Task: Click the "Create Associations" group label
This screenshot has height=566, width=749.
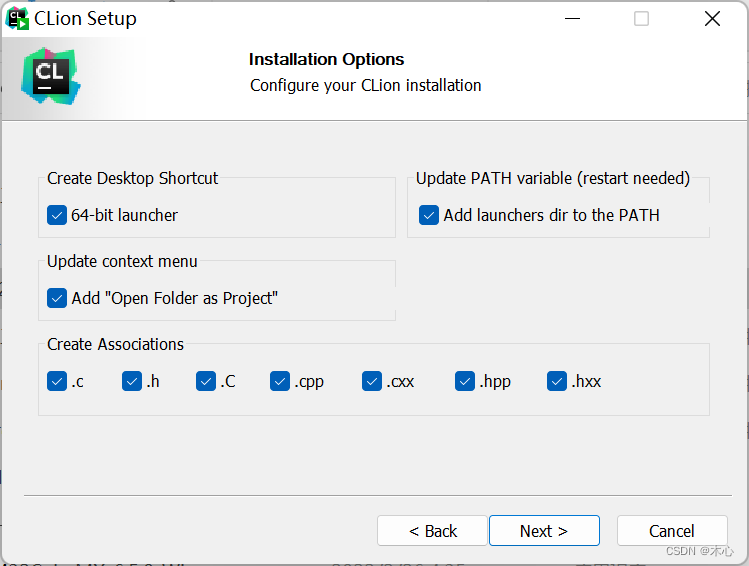Action: pyautogui.click(x=115, y=344)
